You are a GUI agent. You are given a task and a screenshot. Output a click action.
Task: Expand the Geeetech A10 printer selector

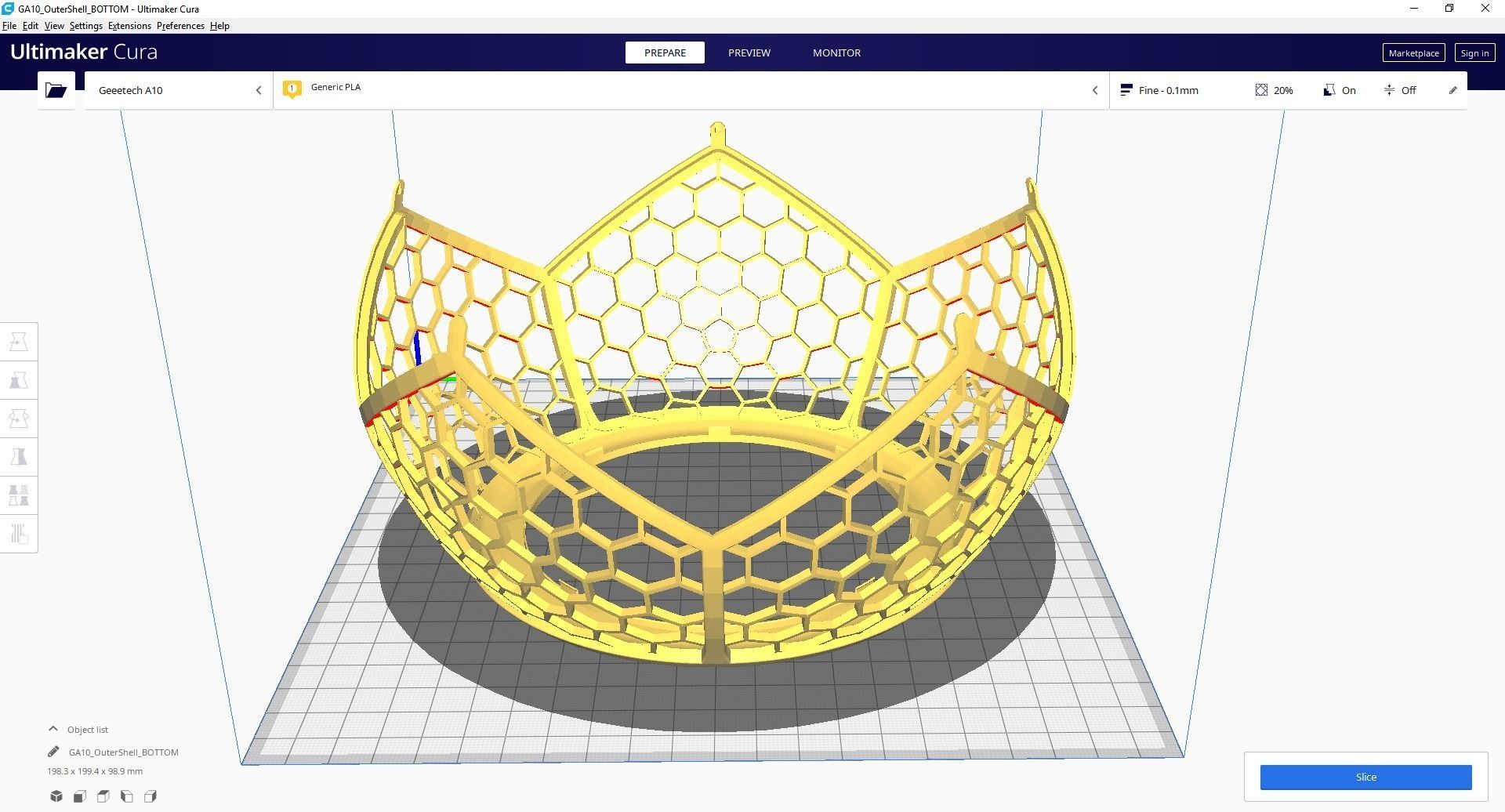(x=179, y=90)
